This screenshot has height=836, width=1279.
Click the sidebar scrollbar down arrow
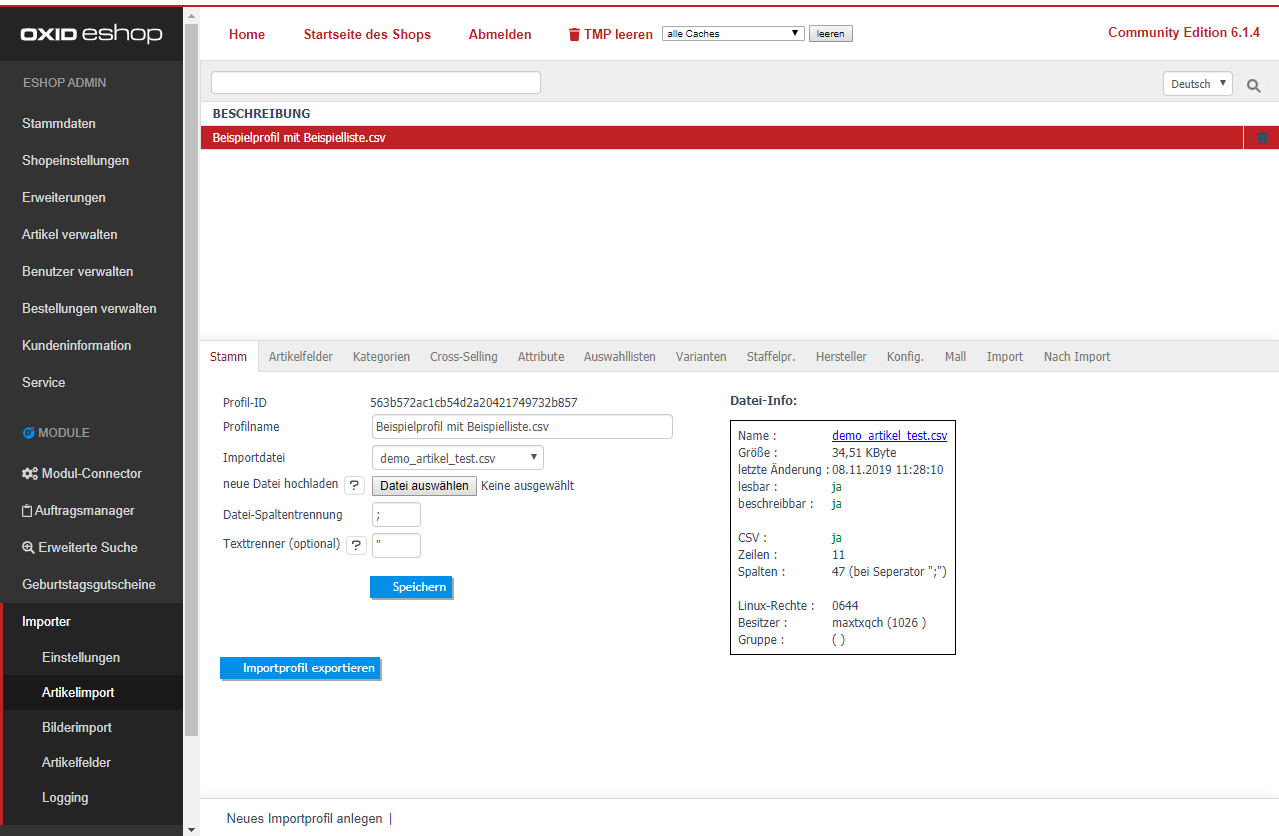tap(191, 828)
